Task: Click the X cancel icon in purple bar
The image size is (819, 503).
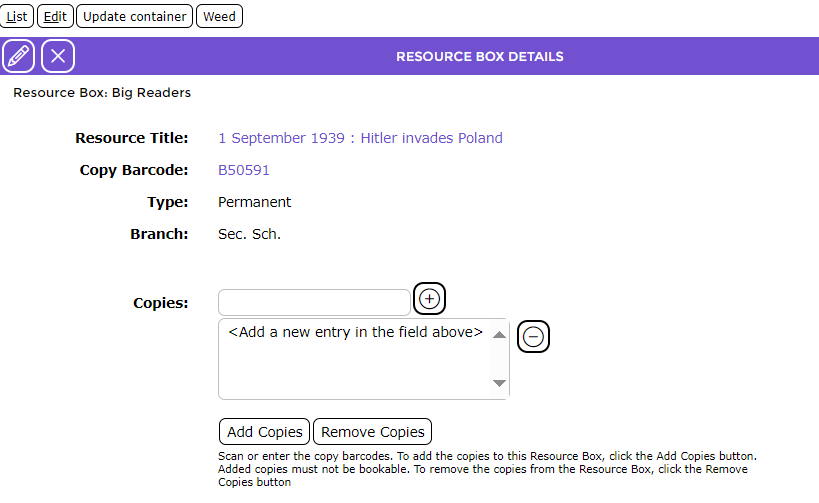Action: [x=58, y=56]
